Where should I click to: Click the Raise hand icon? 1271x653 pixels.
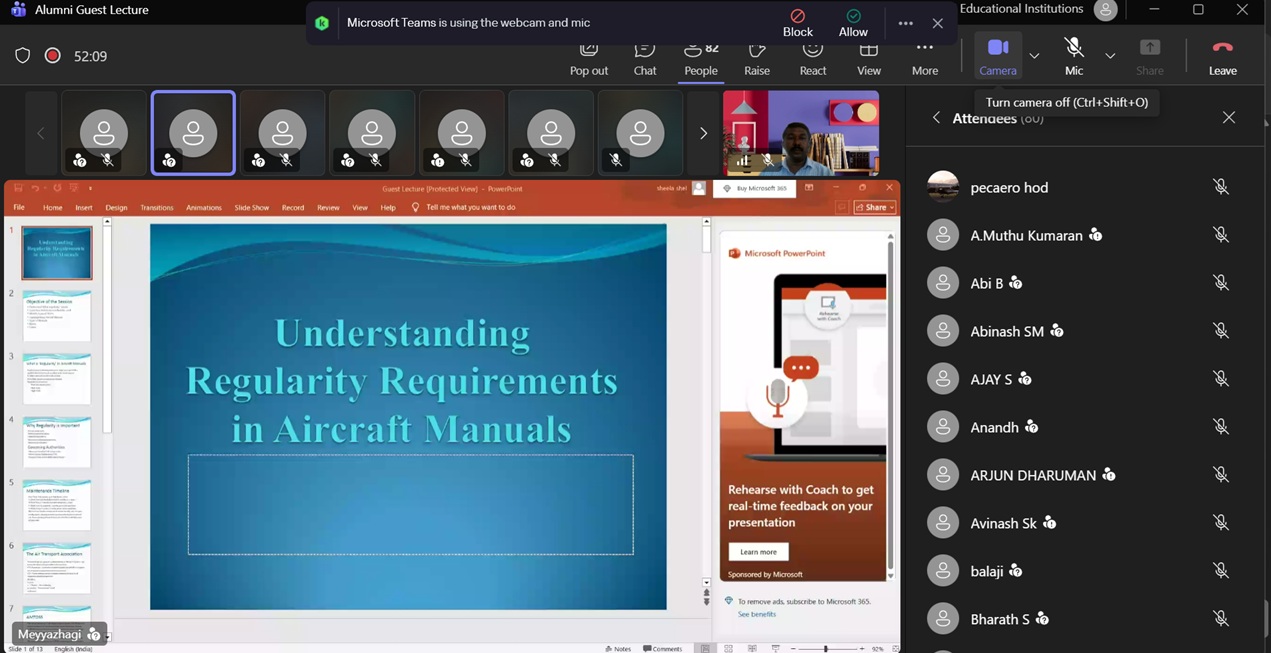pyautogui.click(x=757, y=58)
